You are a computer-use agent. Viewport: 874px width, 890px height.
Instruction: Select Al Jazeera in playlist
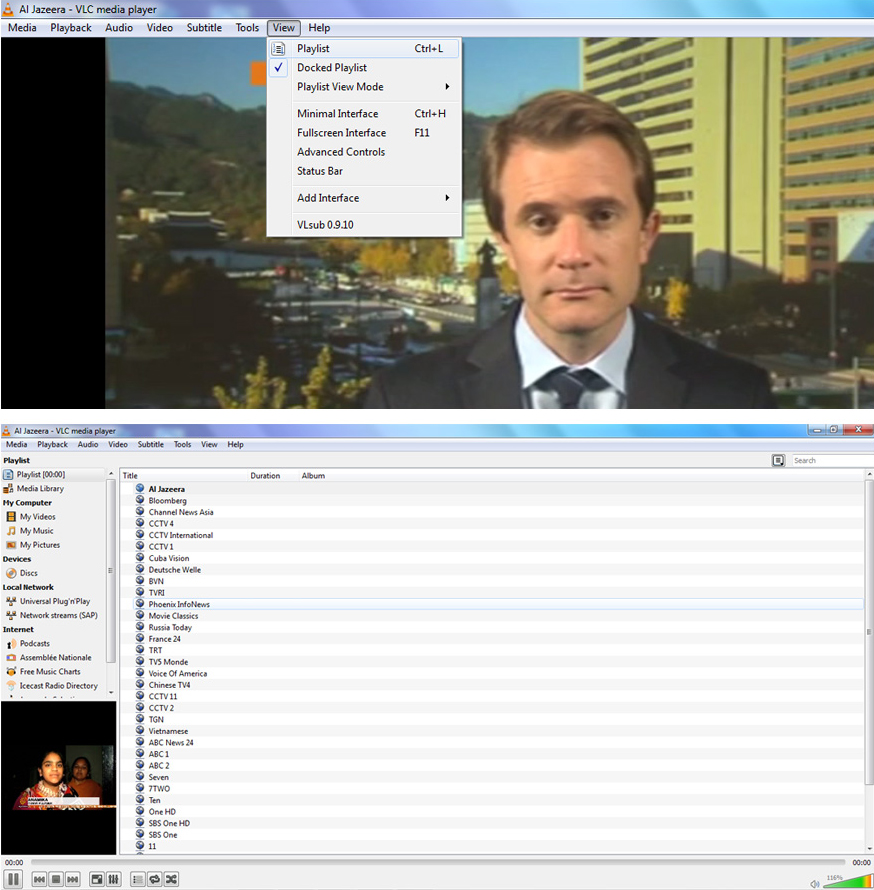coord(166,489)
